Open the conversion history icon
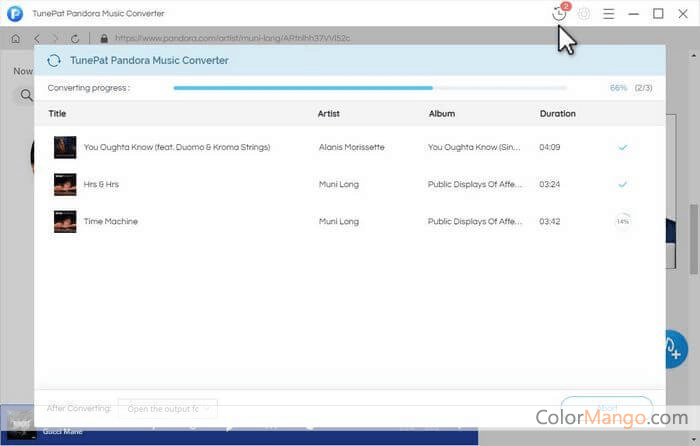700x446 pixels. (x=559, y=14)
